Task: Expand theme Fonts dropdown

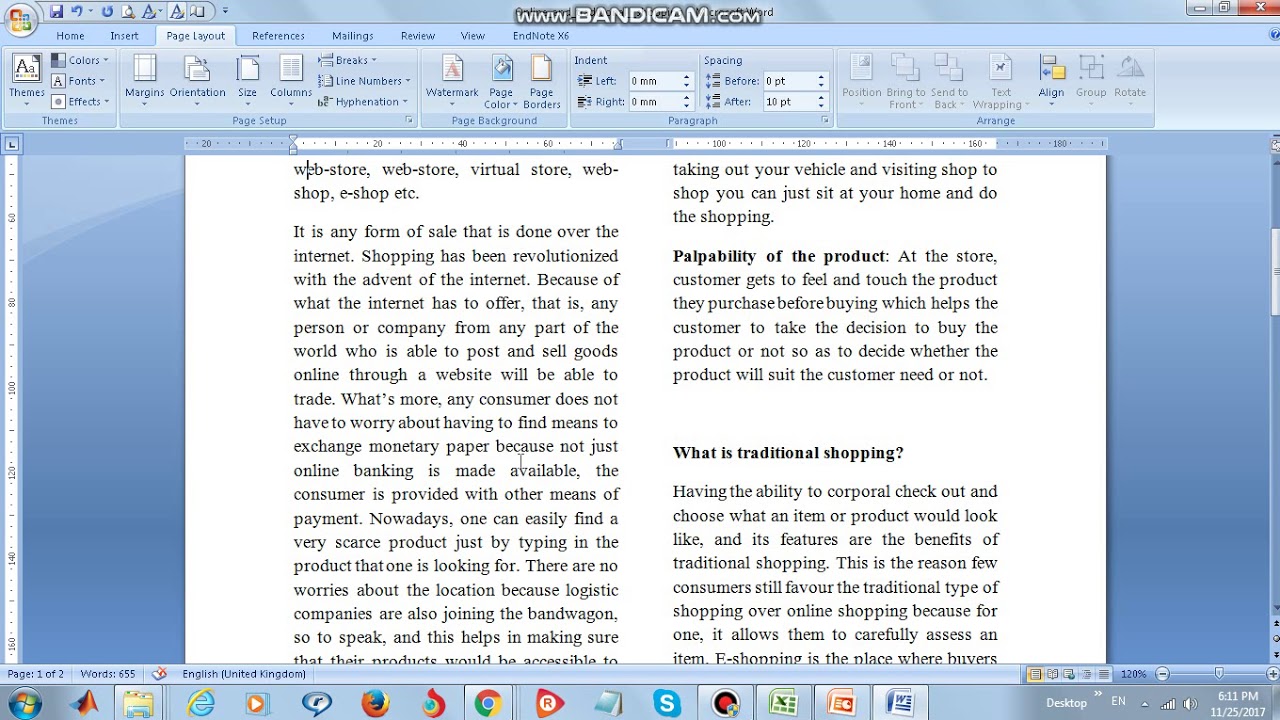Action: 79,81
